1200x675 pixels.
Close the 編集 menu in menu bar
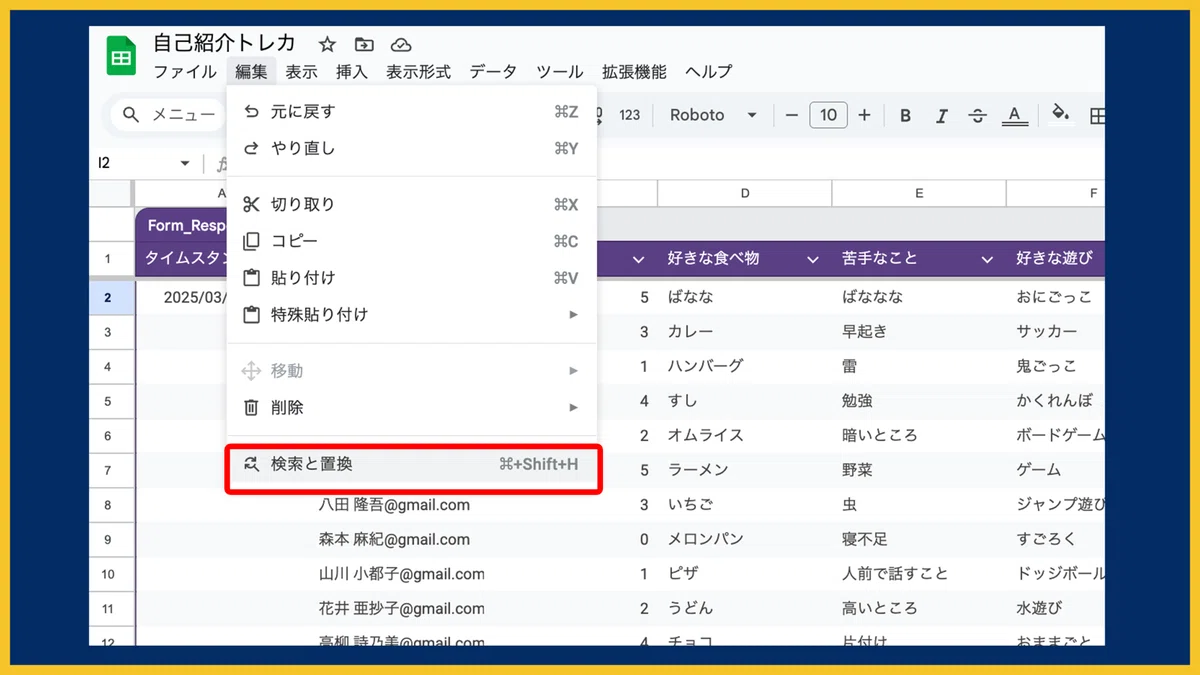pos(251,72)
